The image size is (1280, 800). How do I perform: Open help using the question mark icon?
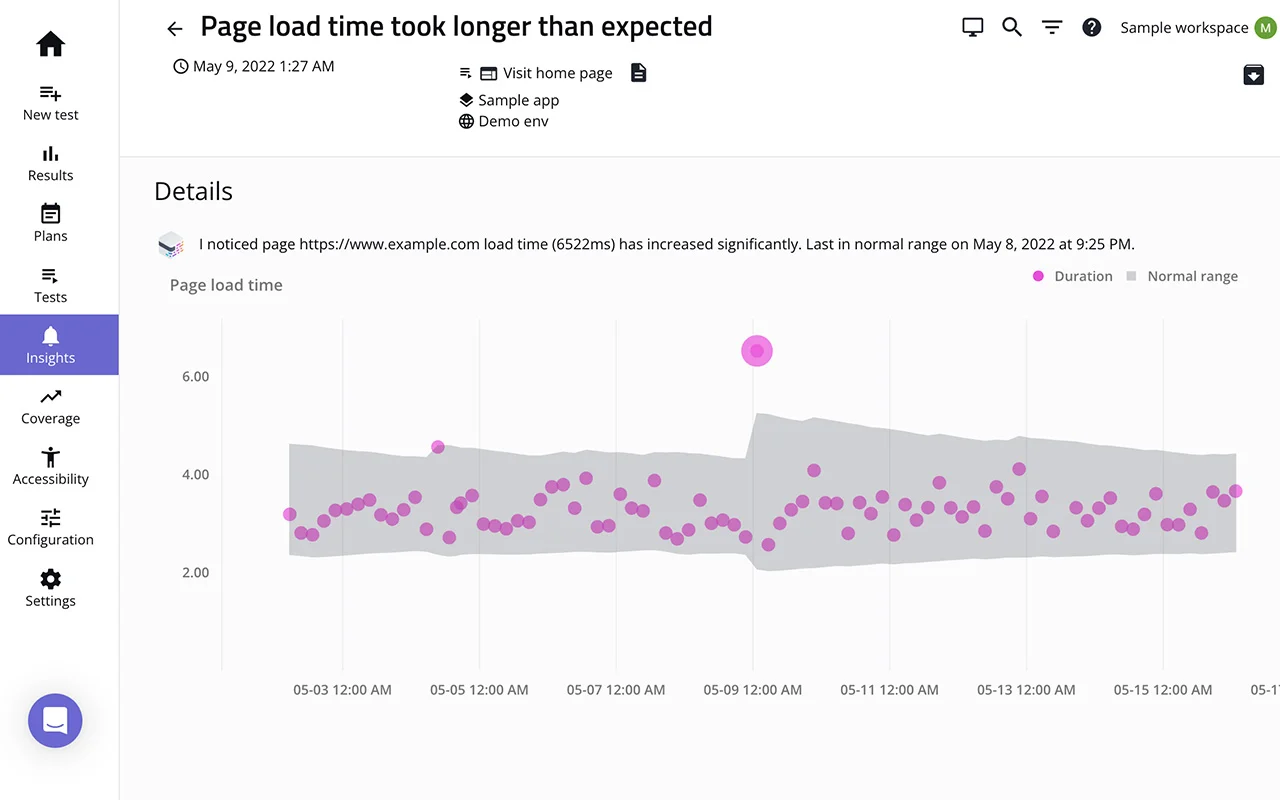pyautogui.click(x=1091, y=27)
